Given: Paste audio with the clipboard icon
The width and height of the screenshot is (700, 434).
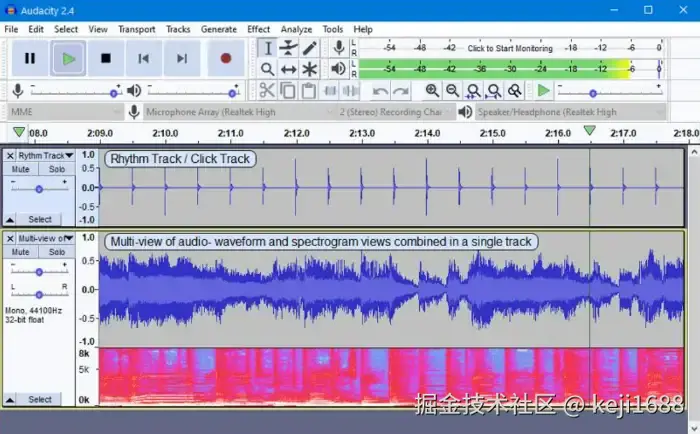Looking at the screenshot, I should click(308, 91).
